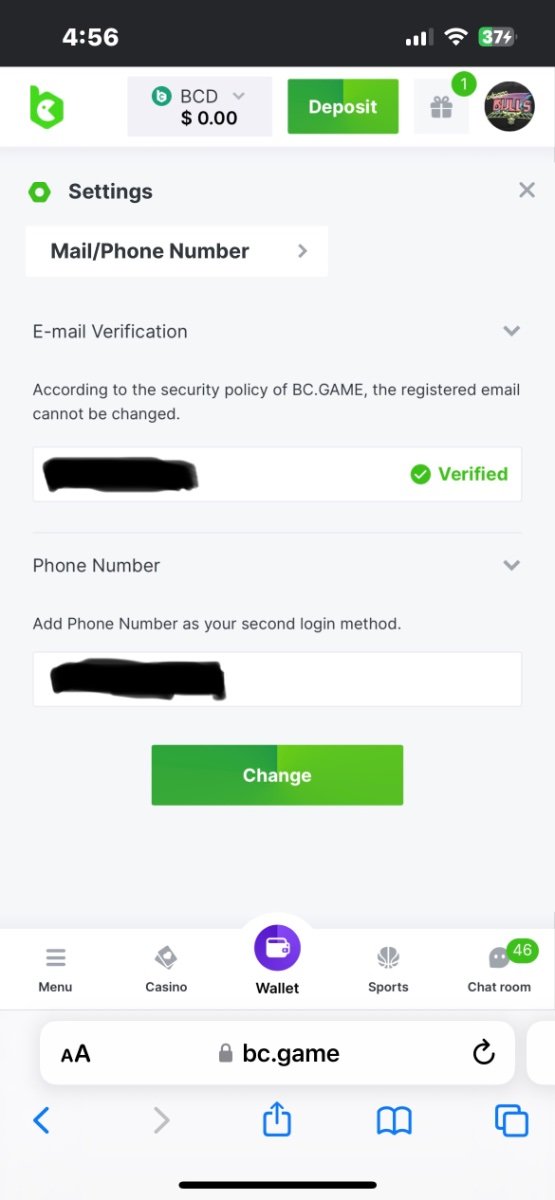This screenshot has width=555, height=1200.
Task: Tap the phone number input field
Action: [x=277, y=679]
